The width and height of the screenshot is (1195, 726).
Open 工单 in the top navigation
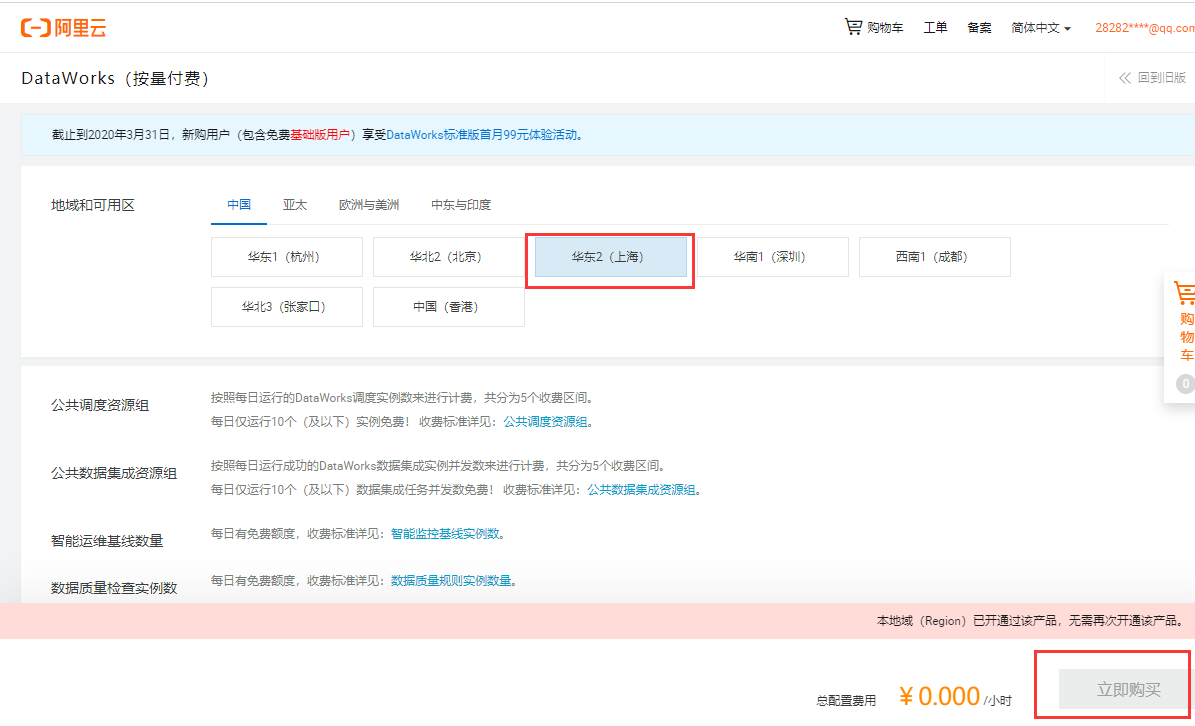click(x=935, y=28)
